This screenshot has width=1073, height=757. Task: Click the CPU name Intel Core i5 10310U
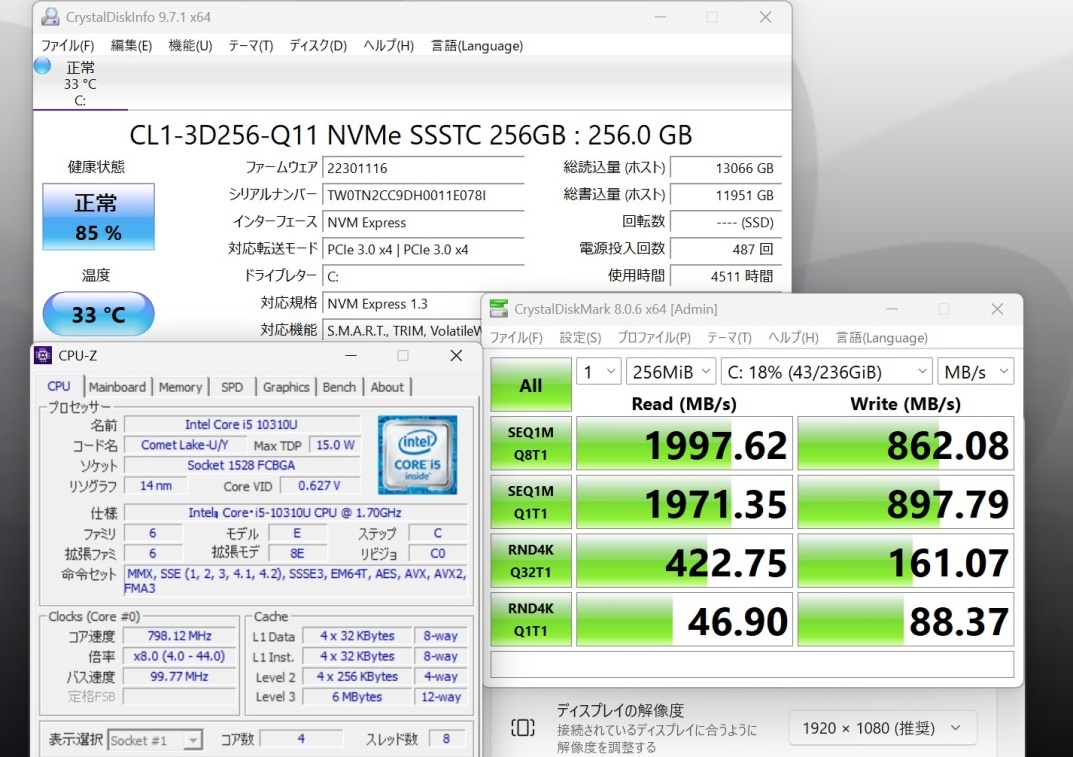coord(242,424)
